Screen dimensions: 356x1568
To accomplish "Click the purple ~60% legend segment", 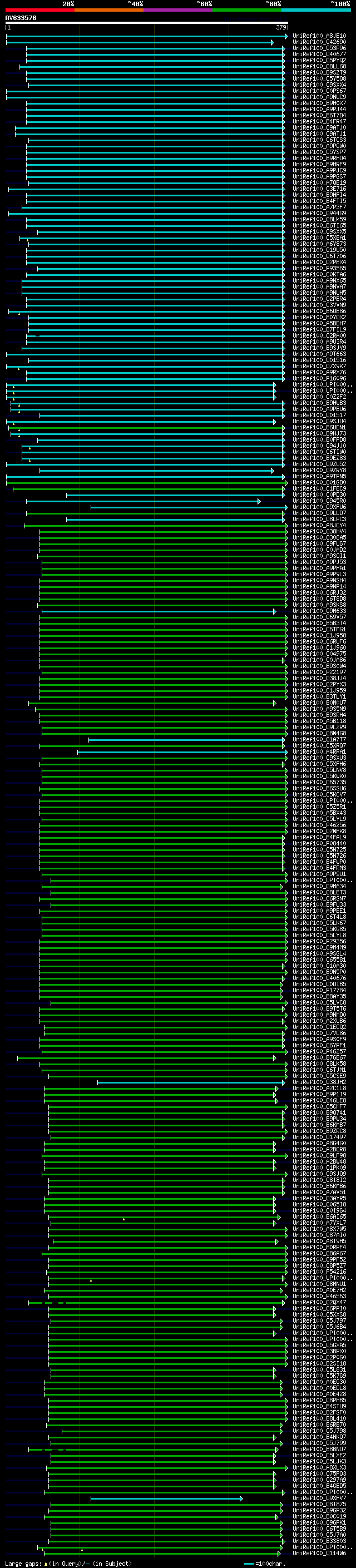I will click(177, 10).
